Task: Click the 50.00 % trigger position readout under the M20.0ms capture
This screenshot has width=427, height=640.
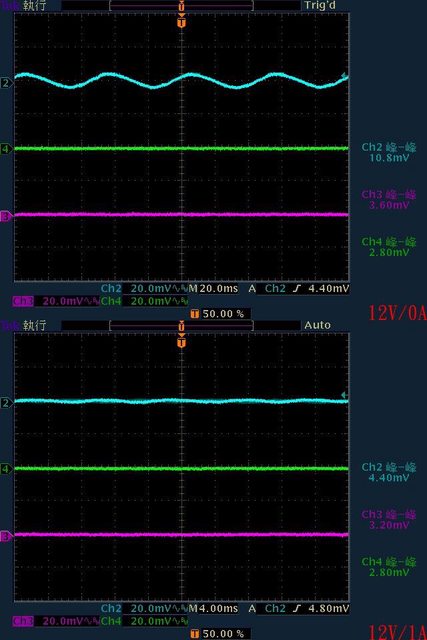Action: pos(220,314)
